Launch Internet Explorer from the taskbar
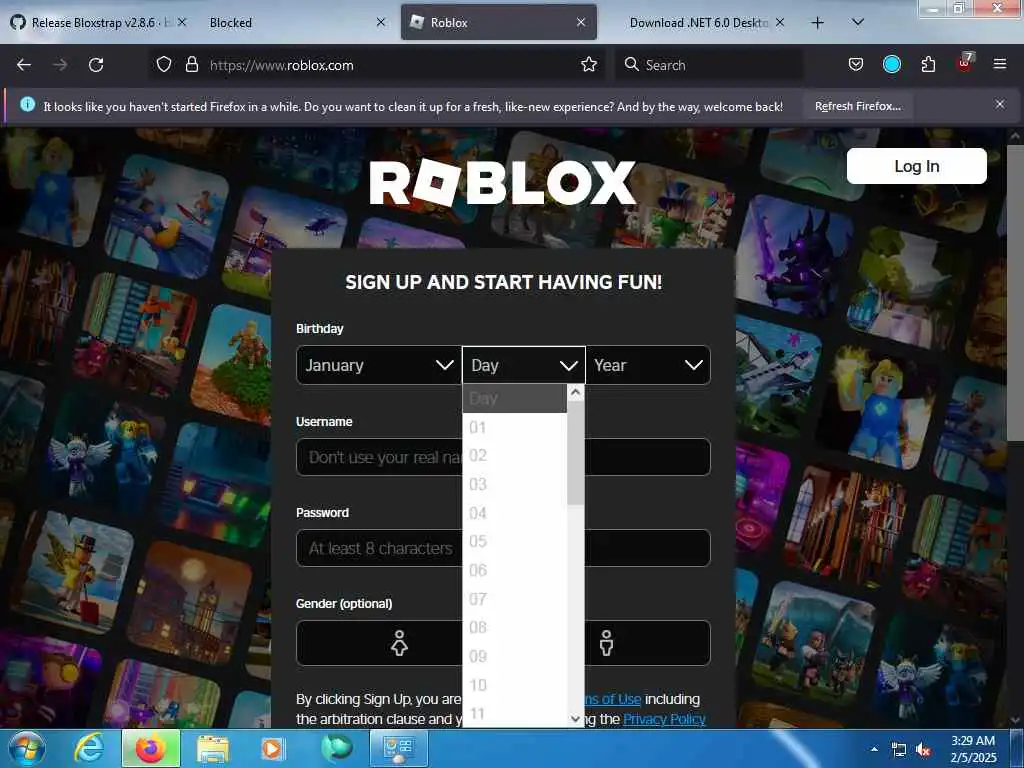This screenshot has width=1024, height=768. pos(89,749)
